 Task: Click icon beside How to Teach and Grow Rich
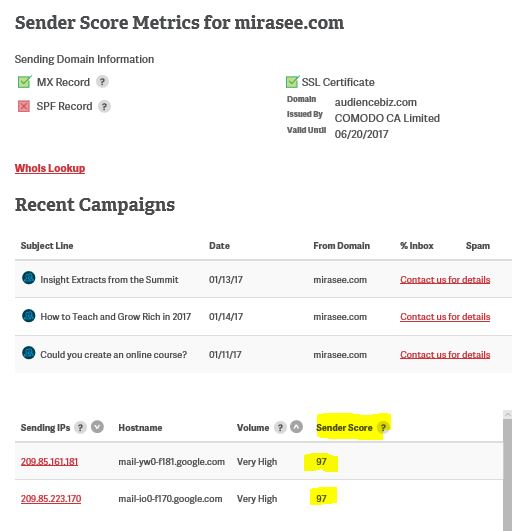28,316
